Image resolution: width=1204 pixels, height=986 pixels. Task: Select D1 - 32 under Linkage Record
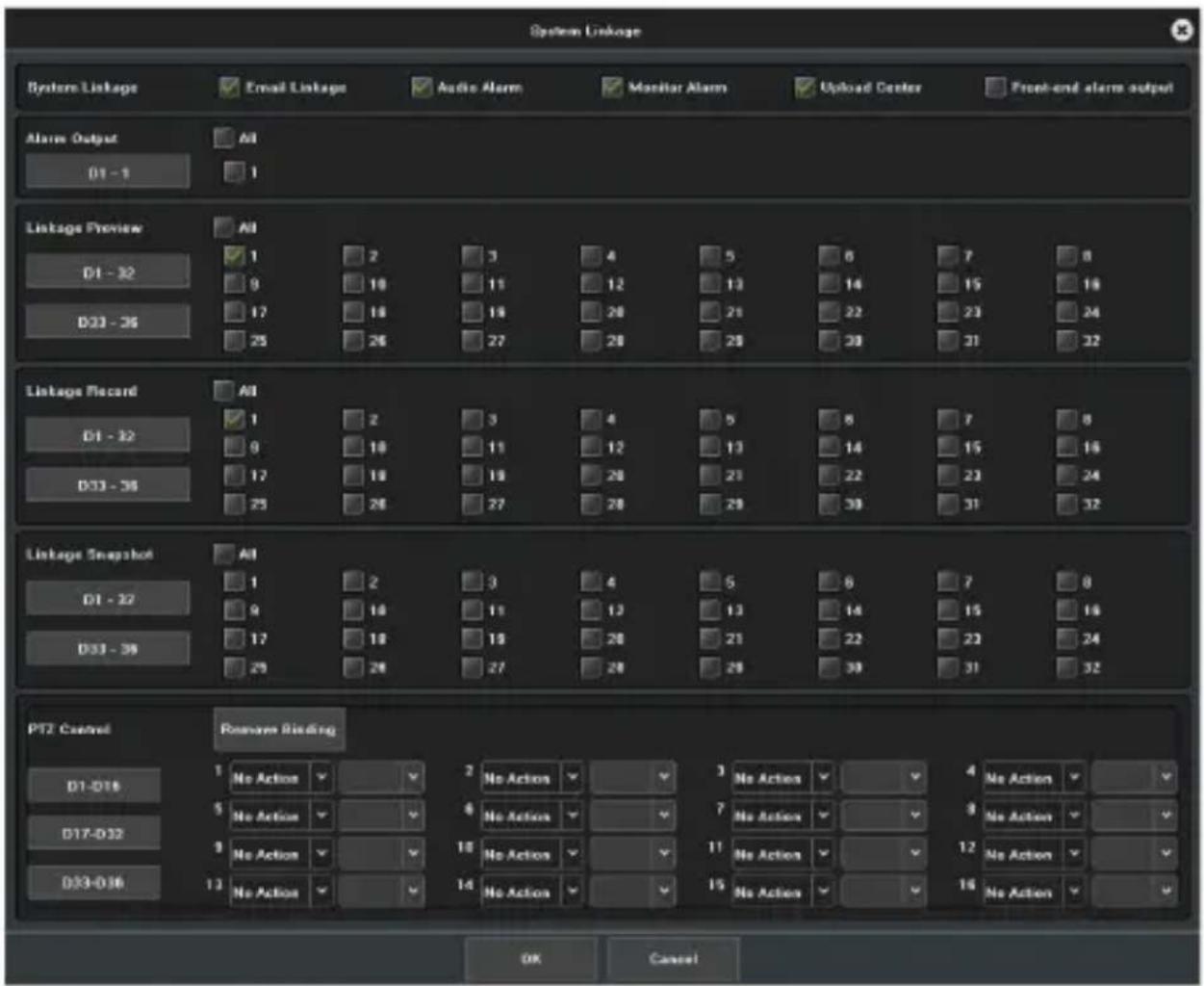[108, 436]
